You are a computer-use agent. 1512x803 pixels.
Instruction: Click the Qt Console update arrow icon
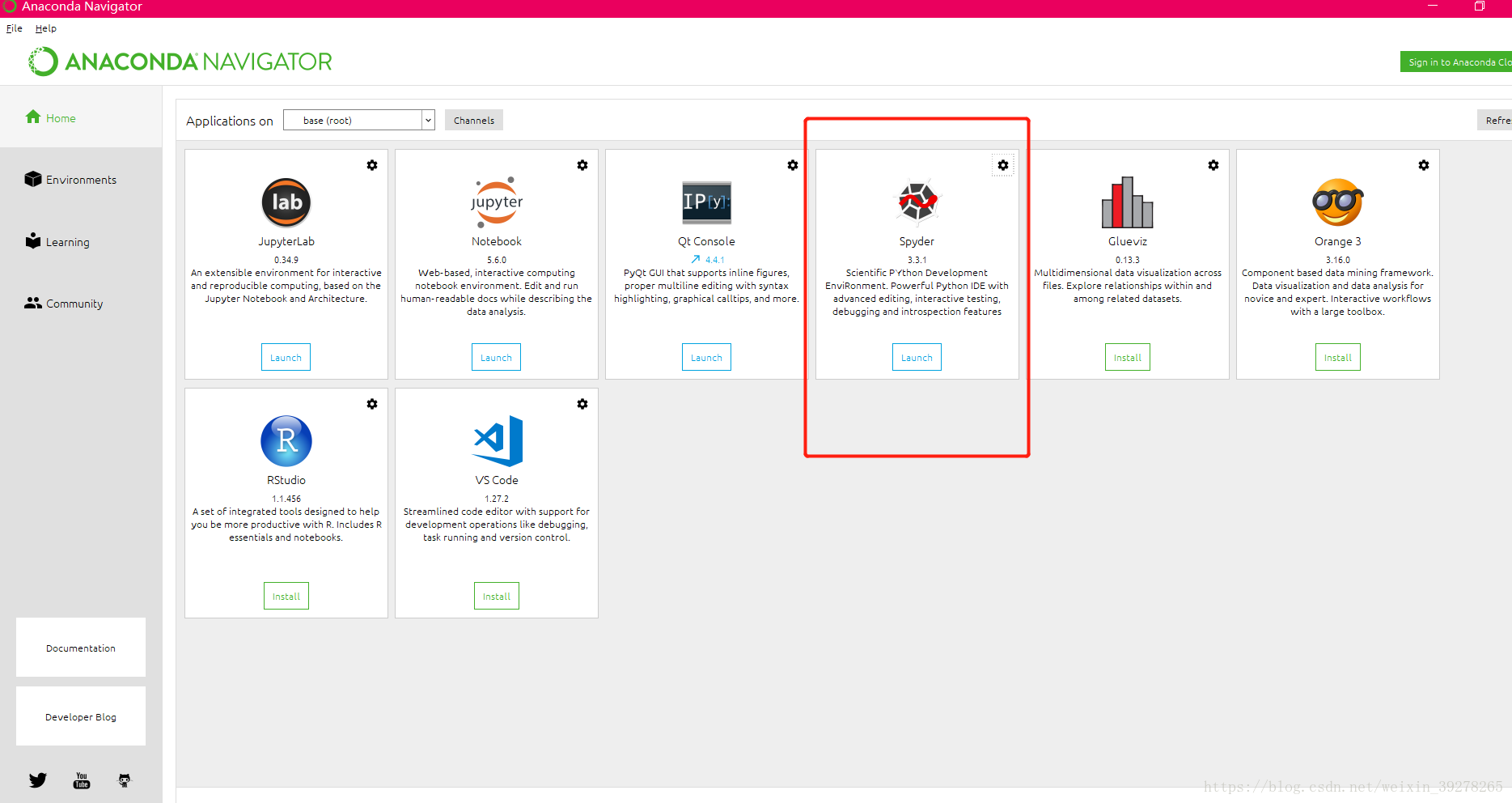[696, 260]
